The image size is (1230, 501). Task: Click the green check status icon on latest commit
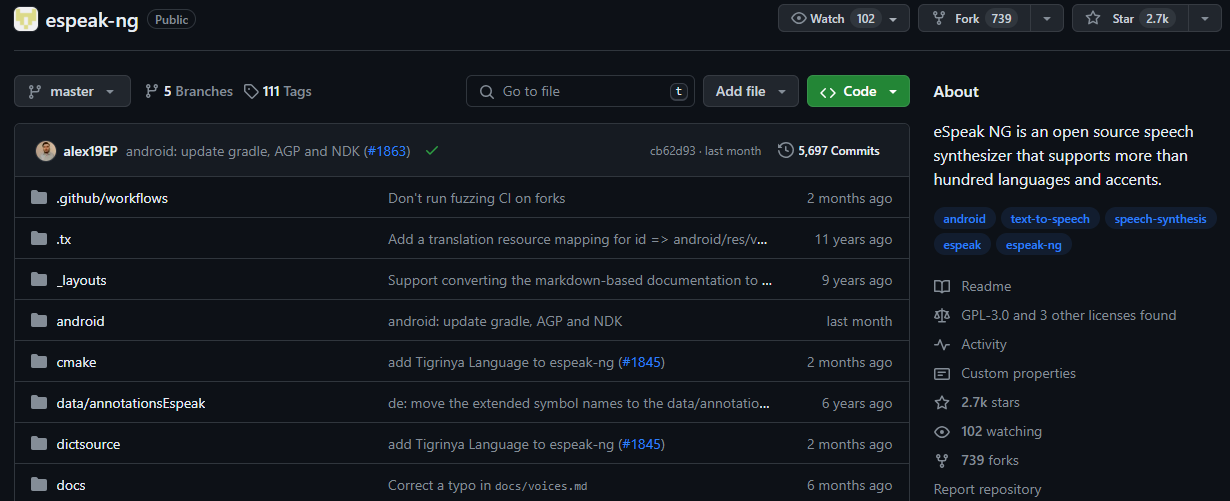click(432, 151)
